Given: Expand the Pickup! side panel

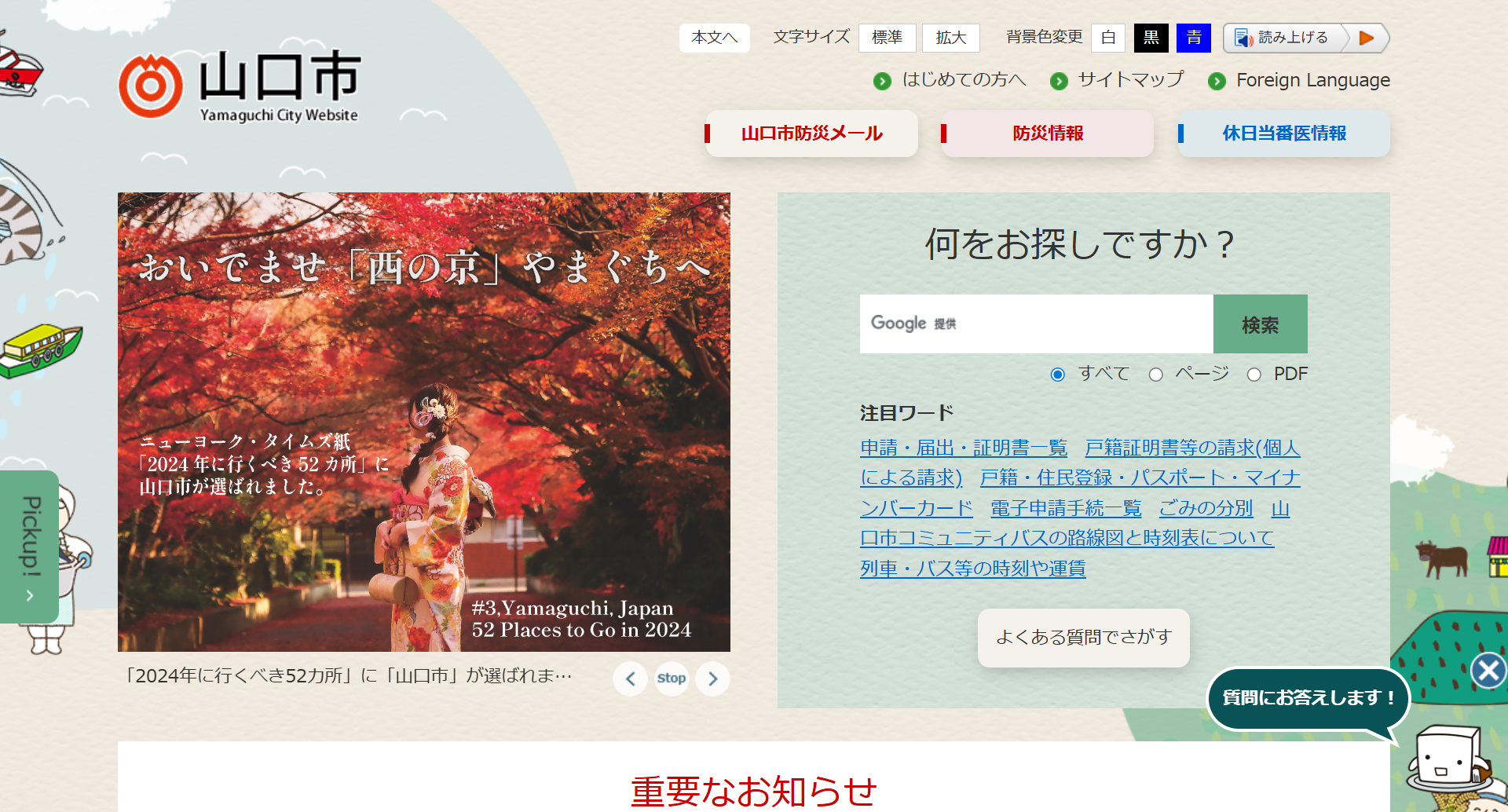Looking at the screenshot, I should (29, 547).
